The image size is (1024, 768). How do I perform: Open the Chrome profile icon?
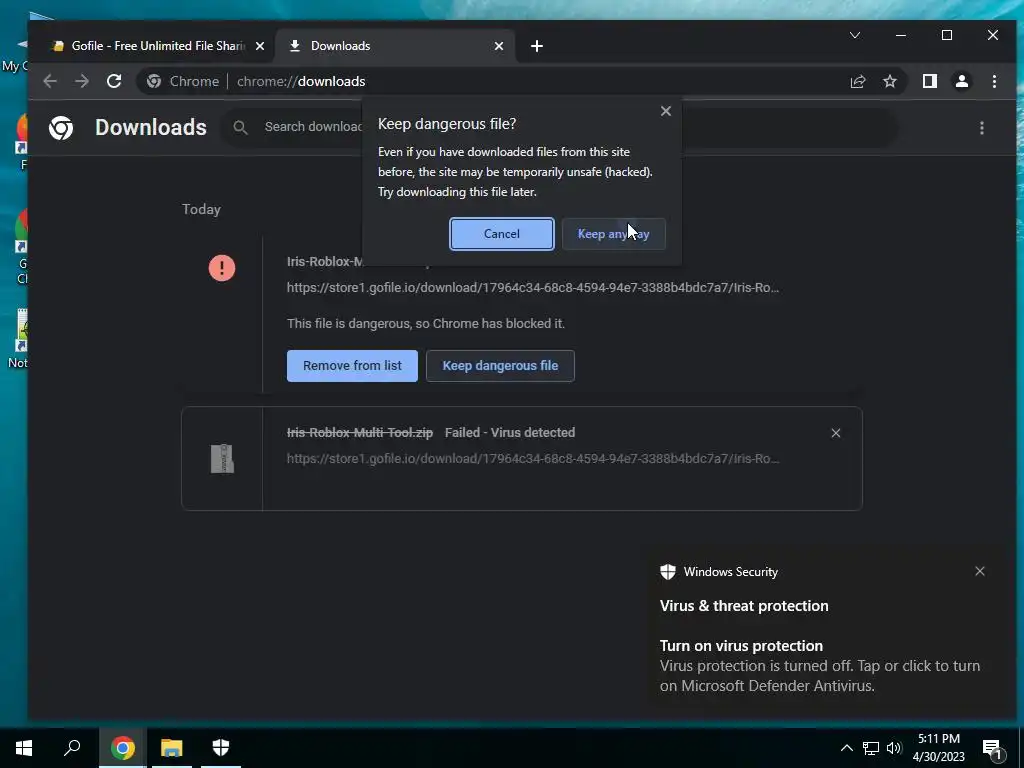(x=962, y=81)
